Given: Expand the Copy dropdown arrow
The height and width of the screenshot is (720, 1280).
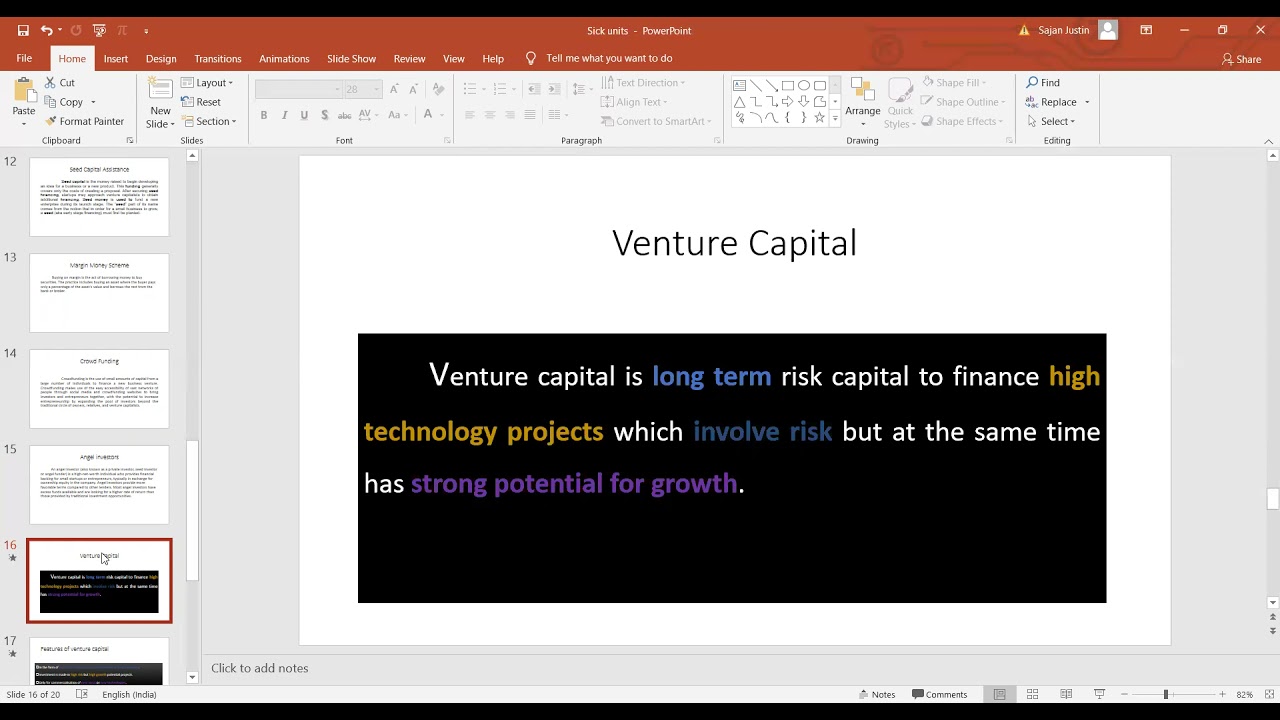Looking at the screenshot, I should pyautogui.click(x=93, y=102).
